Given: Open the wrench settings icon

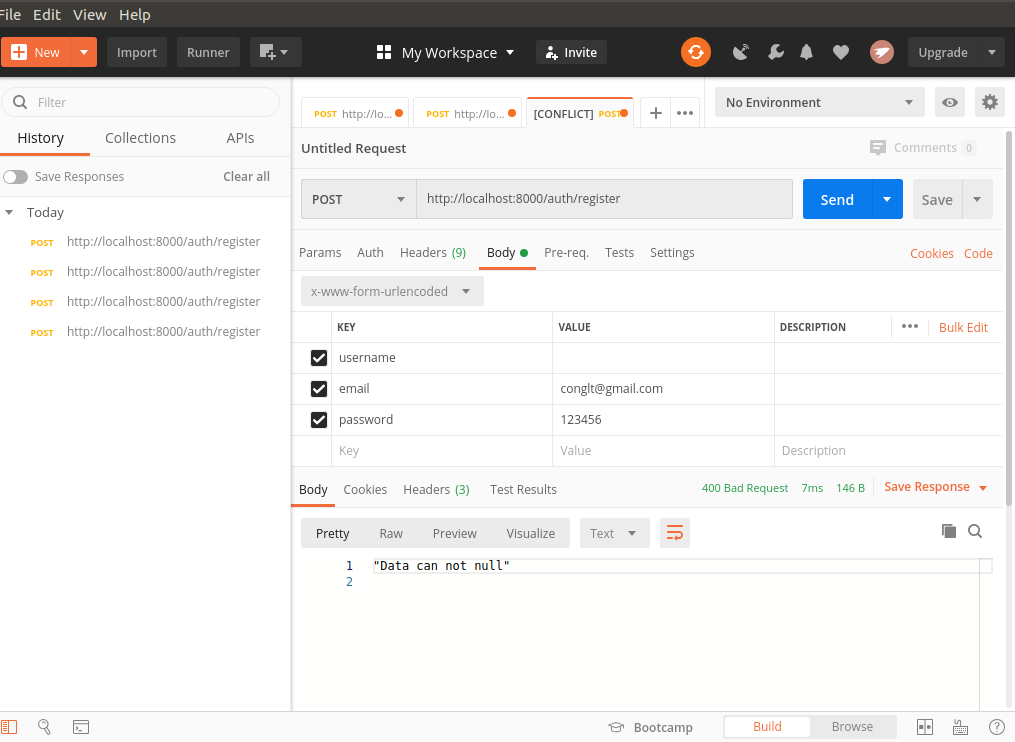Looking at the screenshot, I should pyautogui.click(x=775, y=52).
